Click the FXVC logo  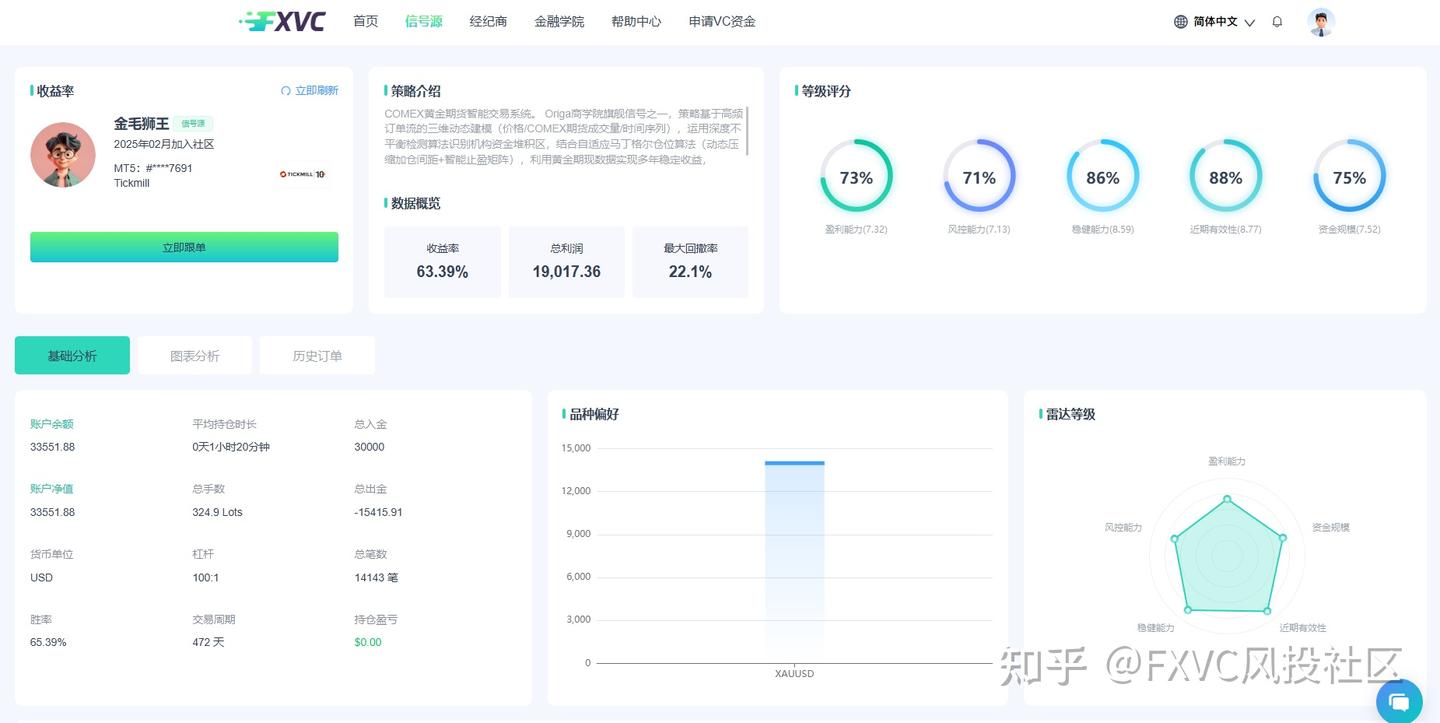283,21
